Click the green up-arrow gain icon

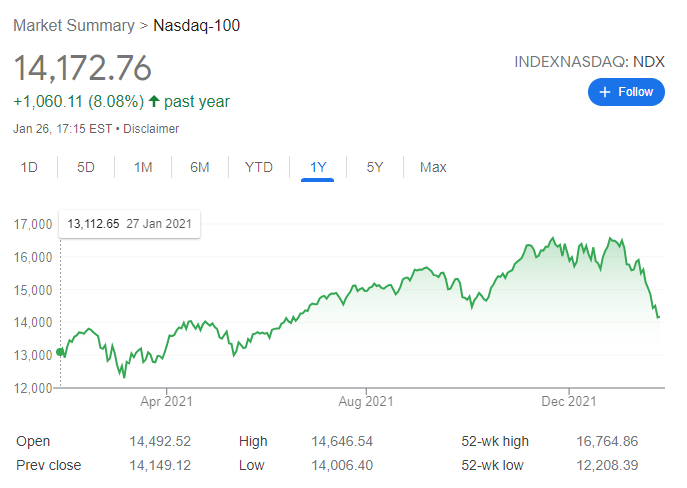coord(154,102)
